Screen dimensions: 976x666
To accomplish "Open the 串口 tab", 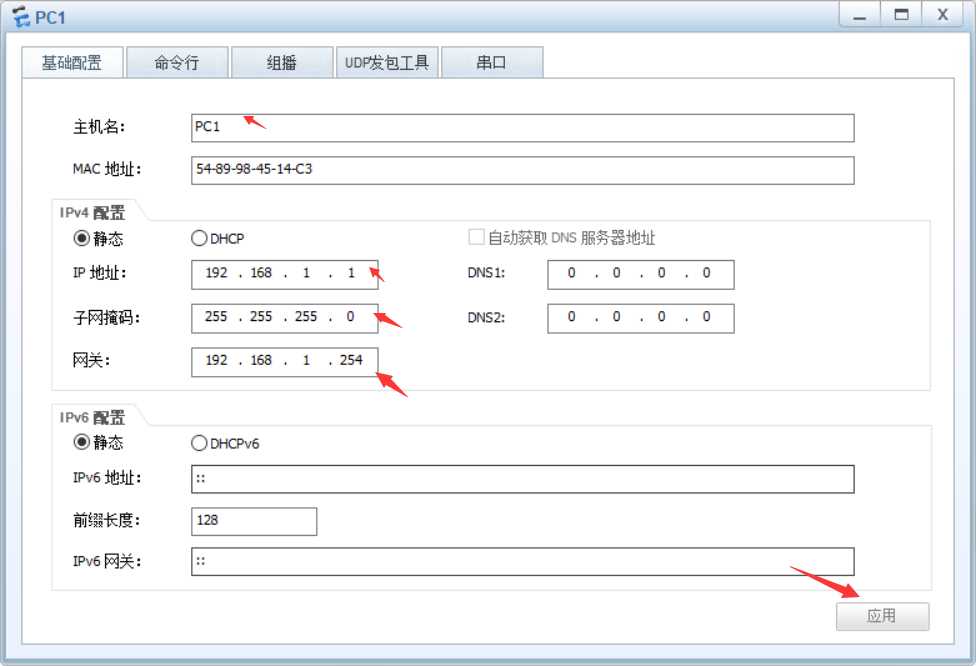I will 492,62.
